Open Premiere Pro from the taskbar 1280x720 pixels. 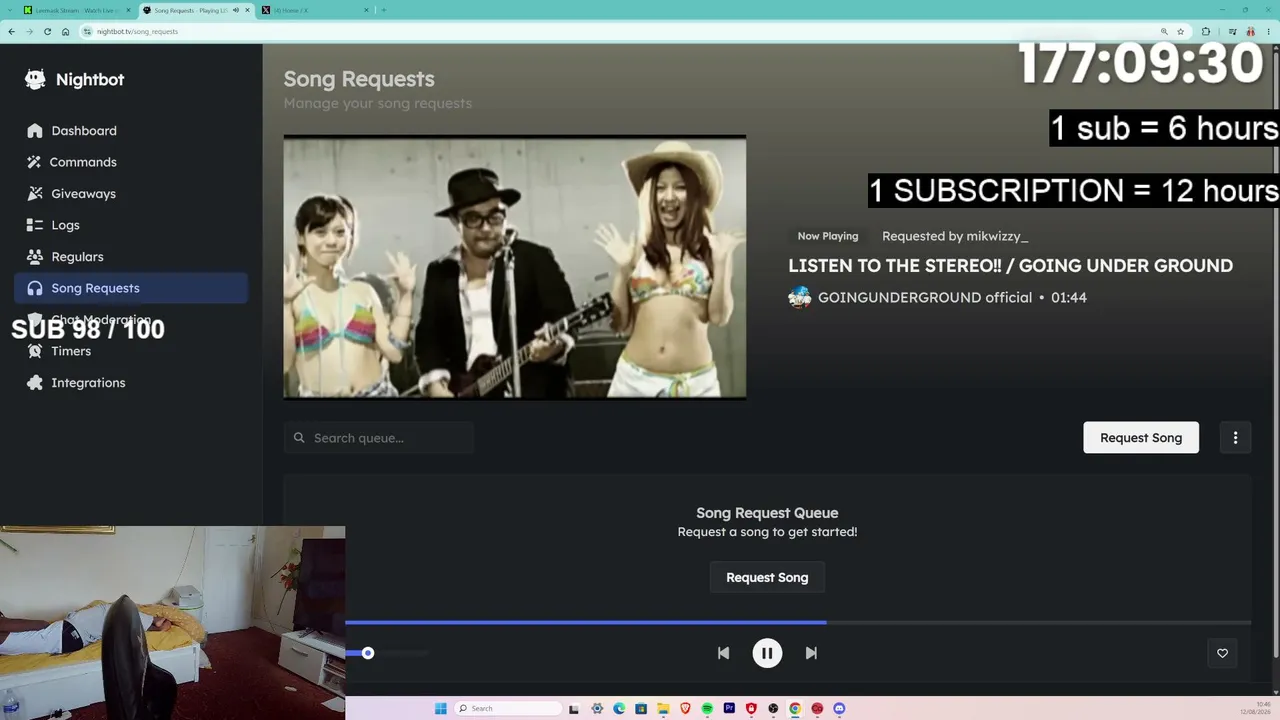[x=729, y=709]
